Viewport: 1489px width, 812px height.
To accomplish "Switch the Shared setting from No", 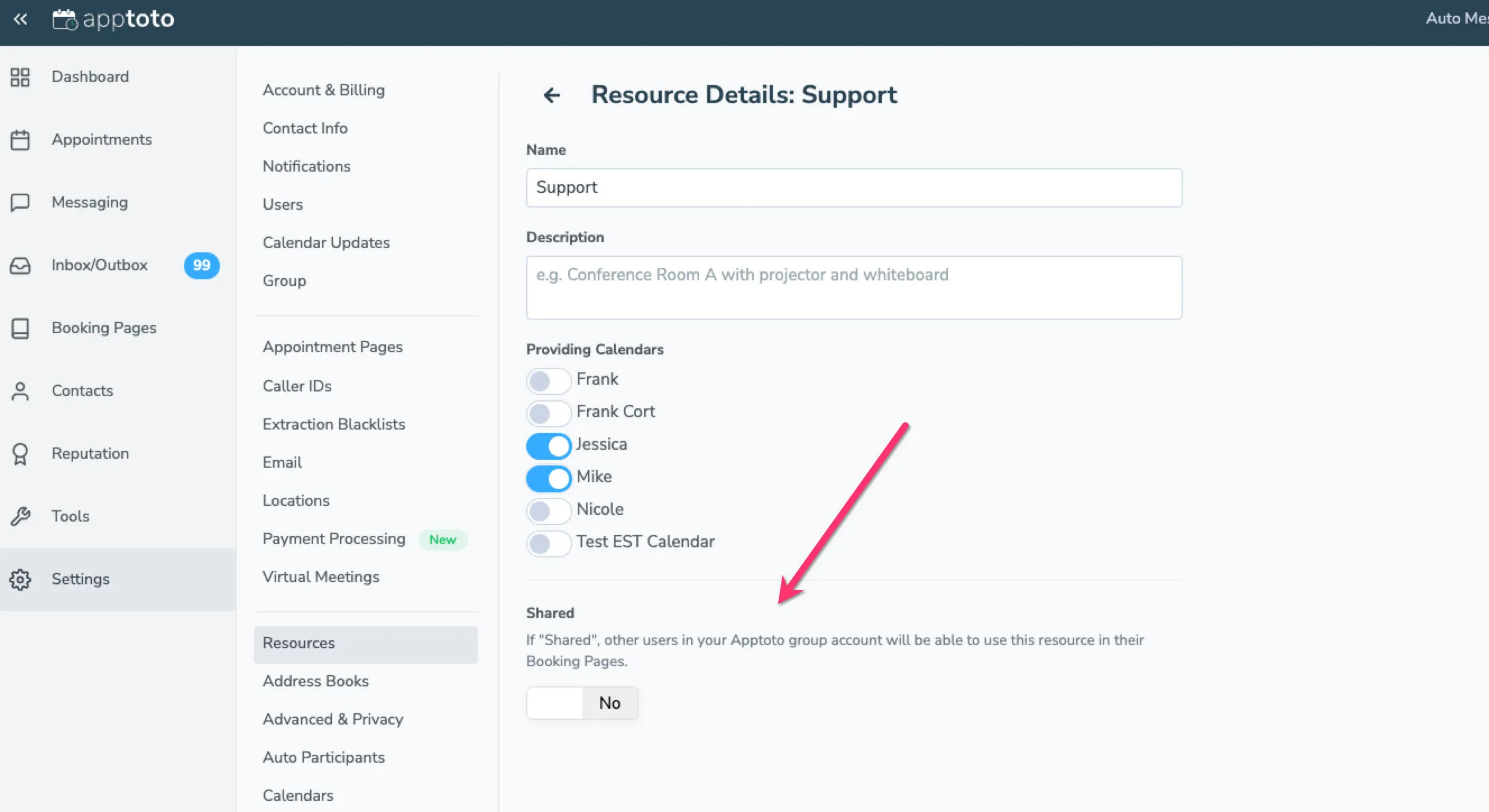I will [581, 703].
